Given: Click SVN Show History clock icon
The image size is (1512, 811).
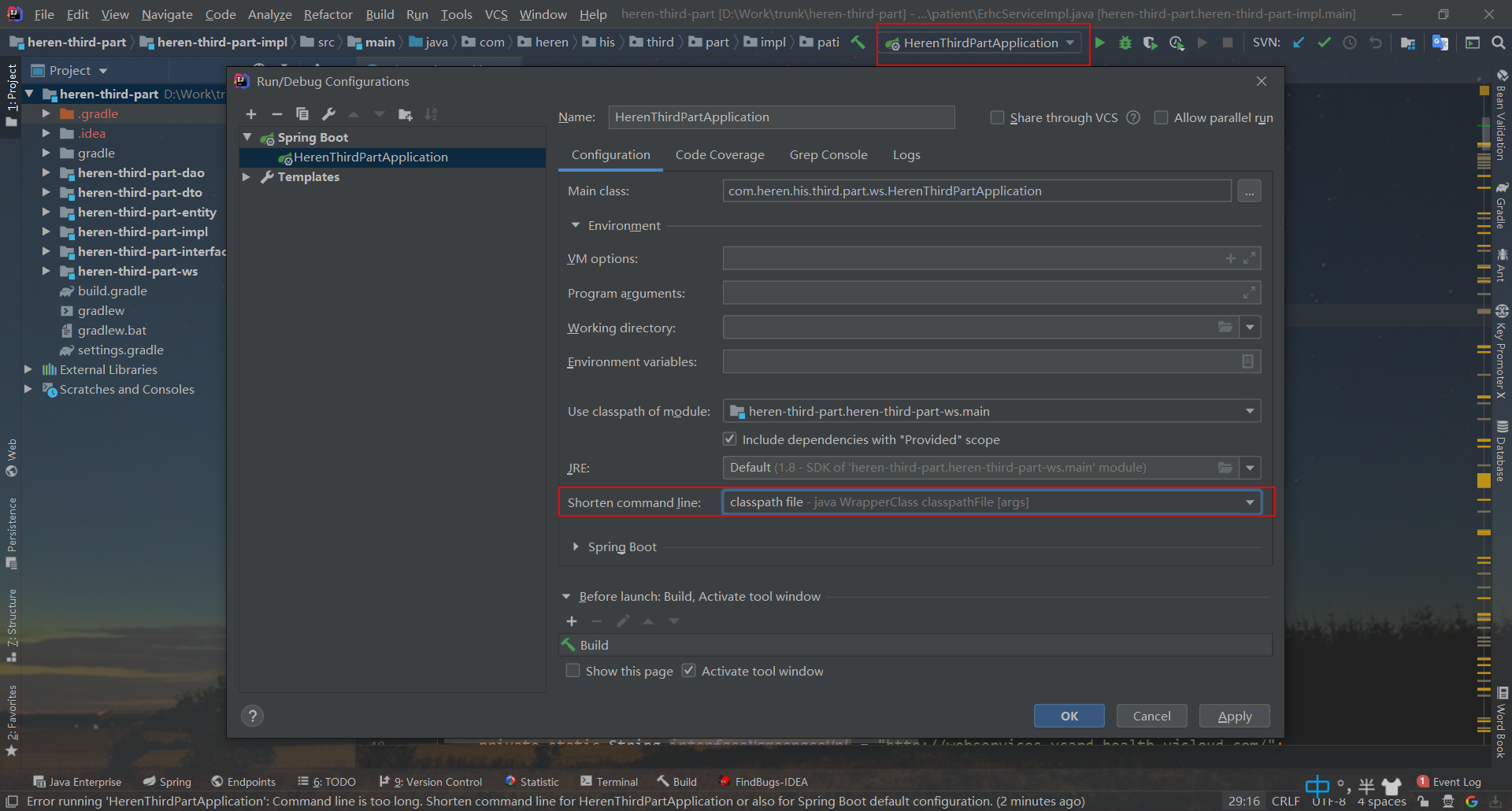Looking at the screenshot, I should (1350, 43).
